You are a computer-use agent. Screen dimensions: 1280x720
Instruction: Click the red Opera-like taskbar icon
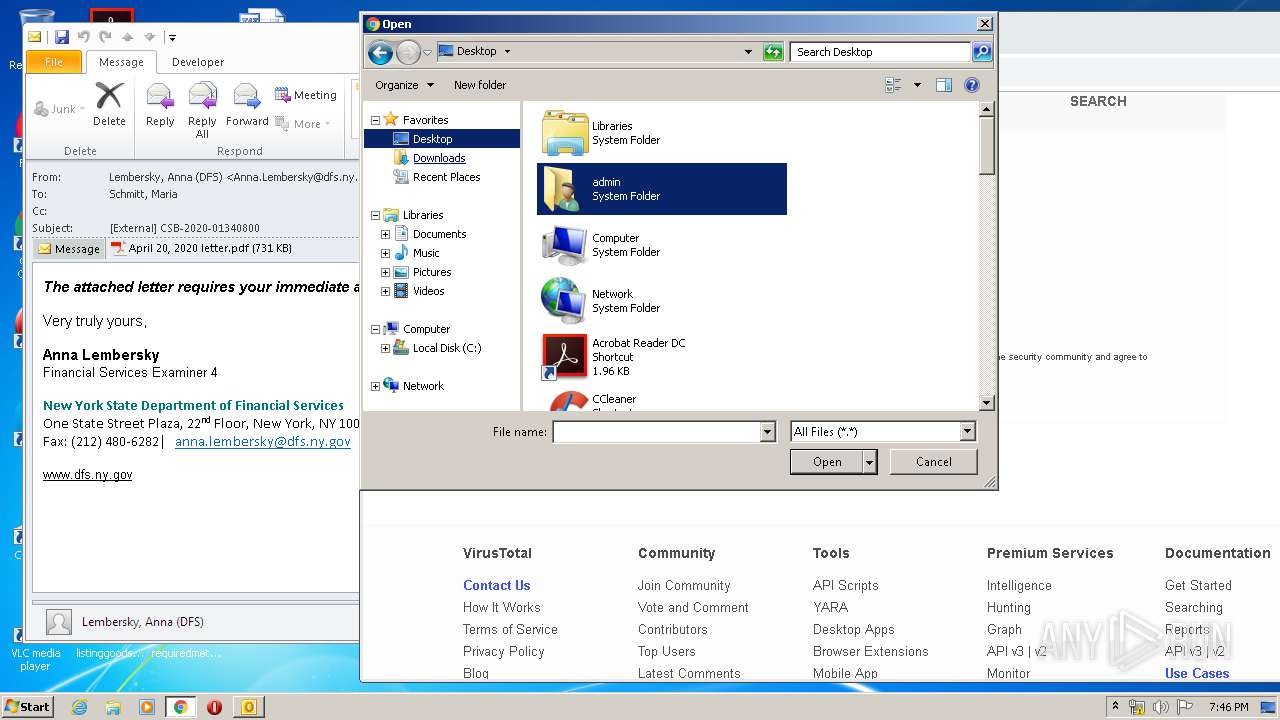click(x=214, y=707)
